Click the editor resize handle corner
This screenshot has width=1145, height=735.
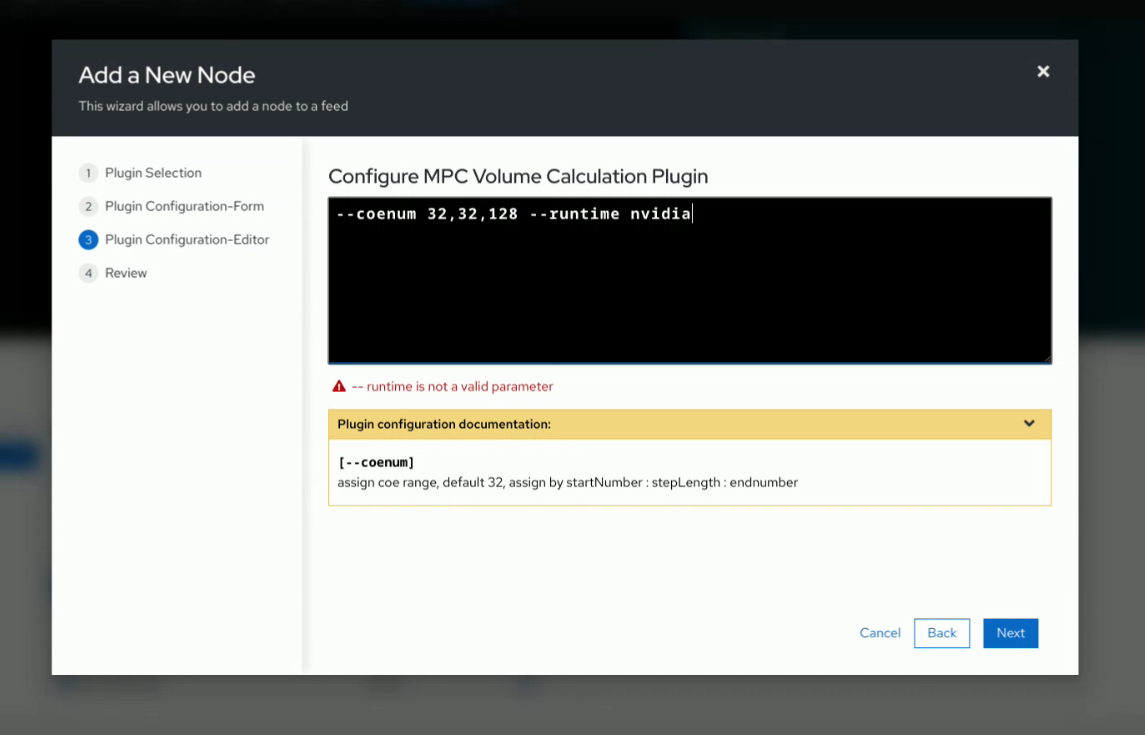coord(1047,358)
